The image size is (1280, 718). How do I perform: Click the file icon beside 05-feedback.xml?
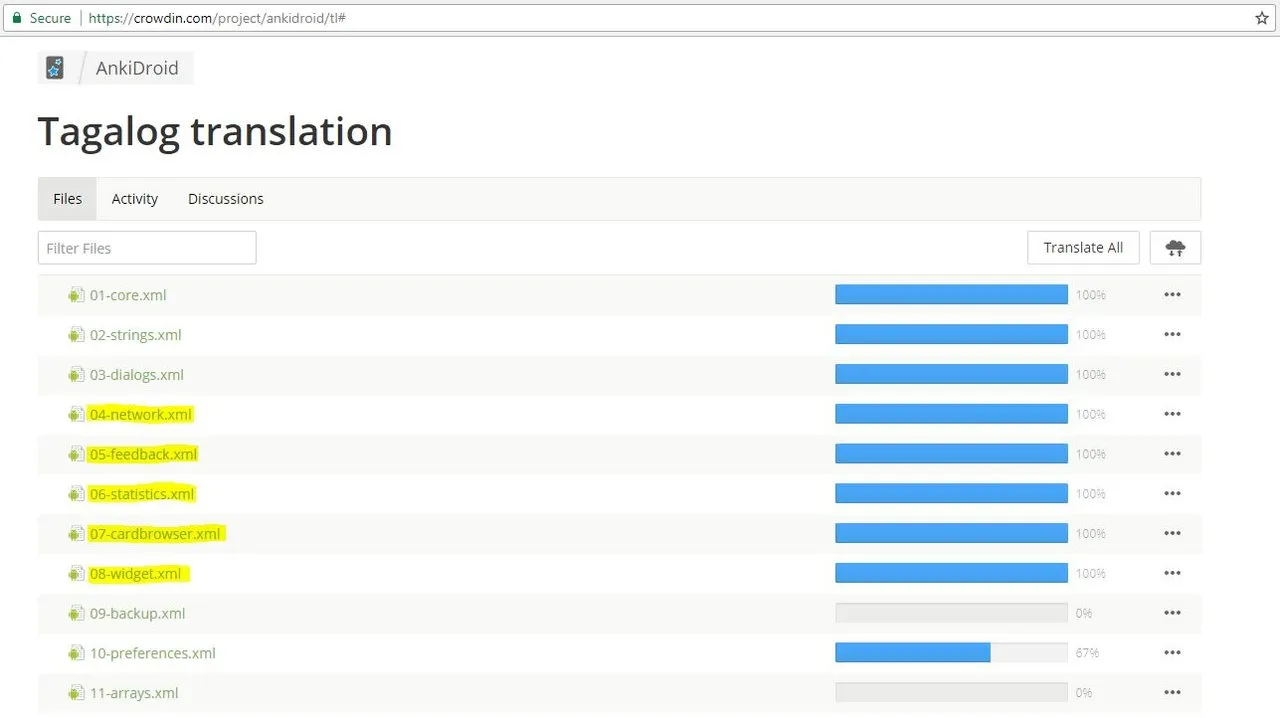pyautogui.click(x=76, y=454)
